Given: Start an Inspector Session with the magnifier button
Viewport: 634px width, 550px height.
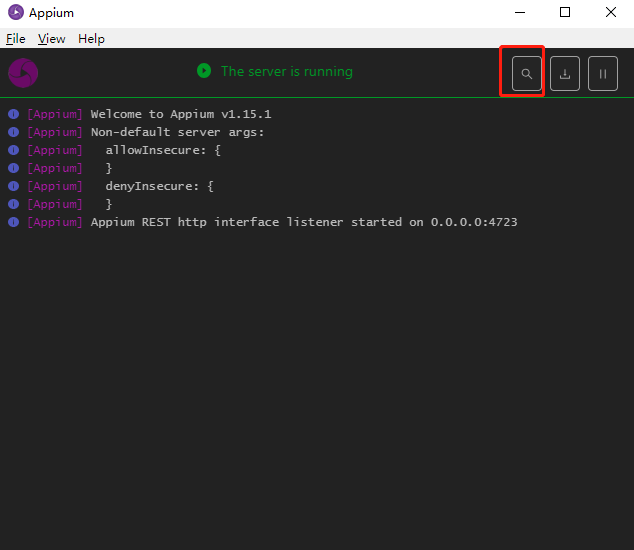Looking at the screenshot, I should tap(526, 74).
